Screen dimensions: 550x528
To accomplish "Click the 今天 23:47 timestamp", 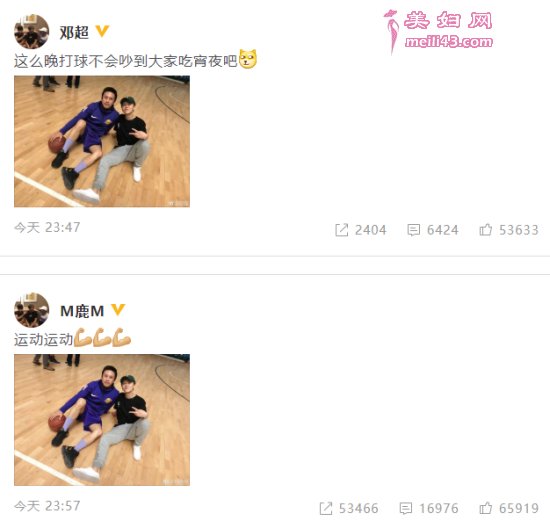I will [x=47, y=227].
